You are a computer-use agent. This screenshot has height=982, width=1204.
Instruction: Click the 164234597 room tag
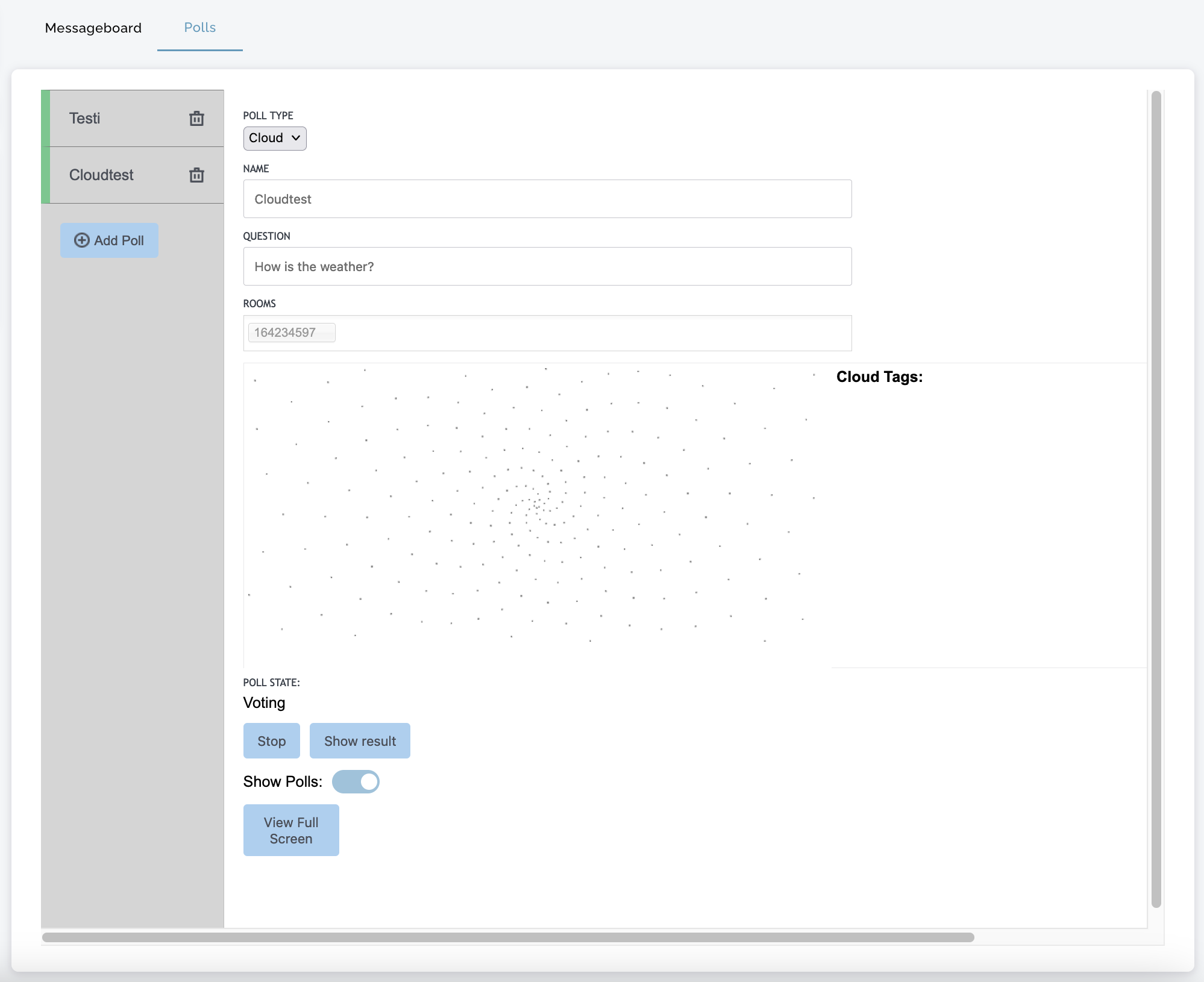[285, 333]
